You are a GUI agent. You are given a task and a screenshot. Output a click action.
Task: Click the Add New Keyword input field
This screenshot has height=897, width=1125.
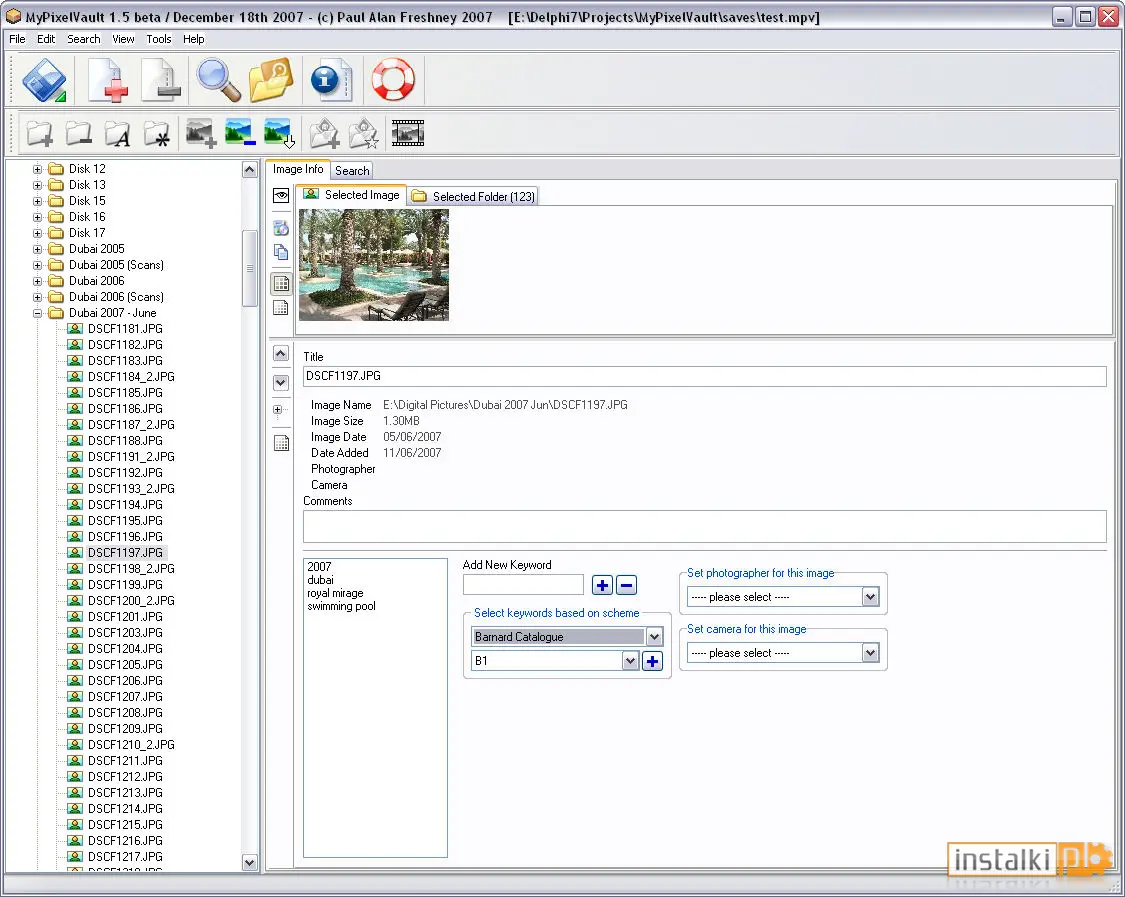523,585
